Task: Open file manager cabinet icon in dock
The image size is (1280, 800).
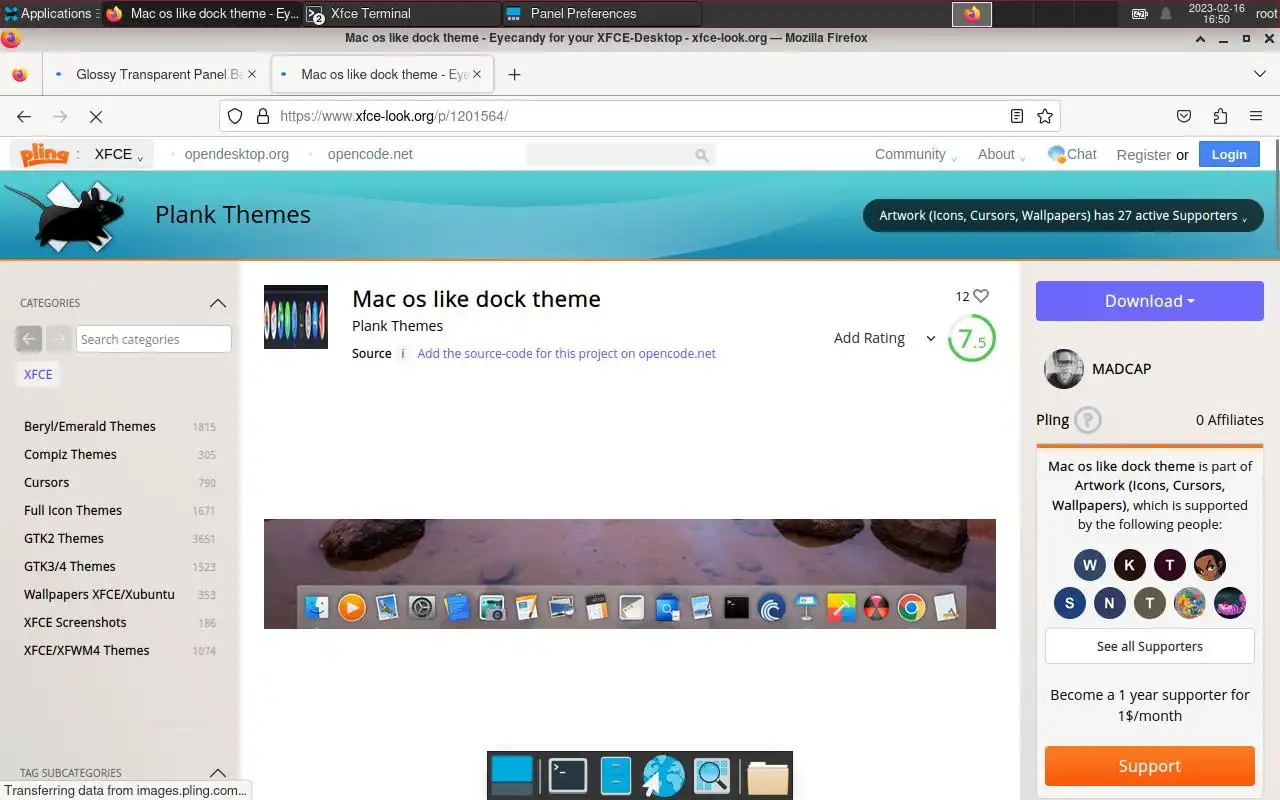Action: pos(615,775)
